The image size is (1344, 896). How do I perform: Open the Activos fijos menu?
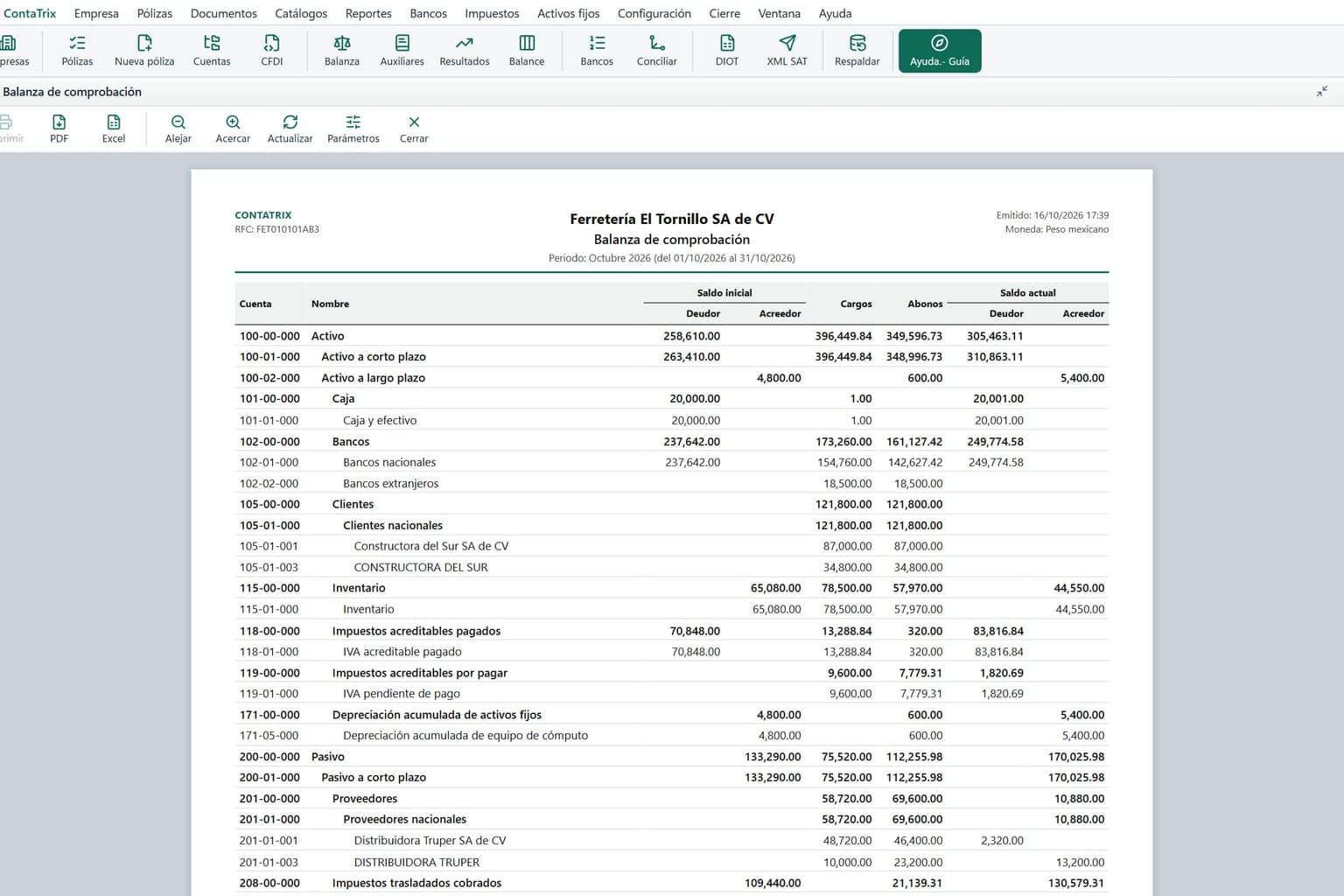pos(569,13)
